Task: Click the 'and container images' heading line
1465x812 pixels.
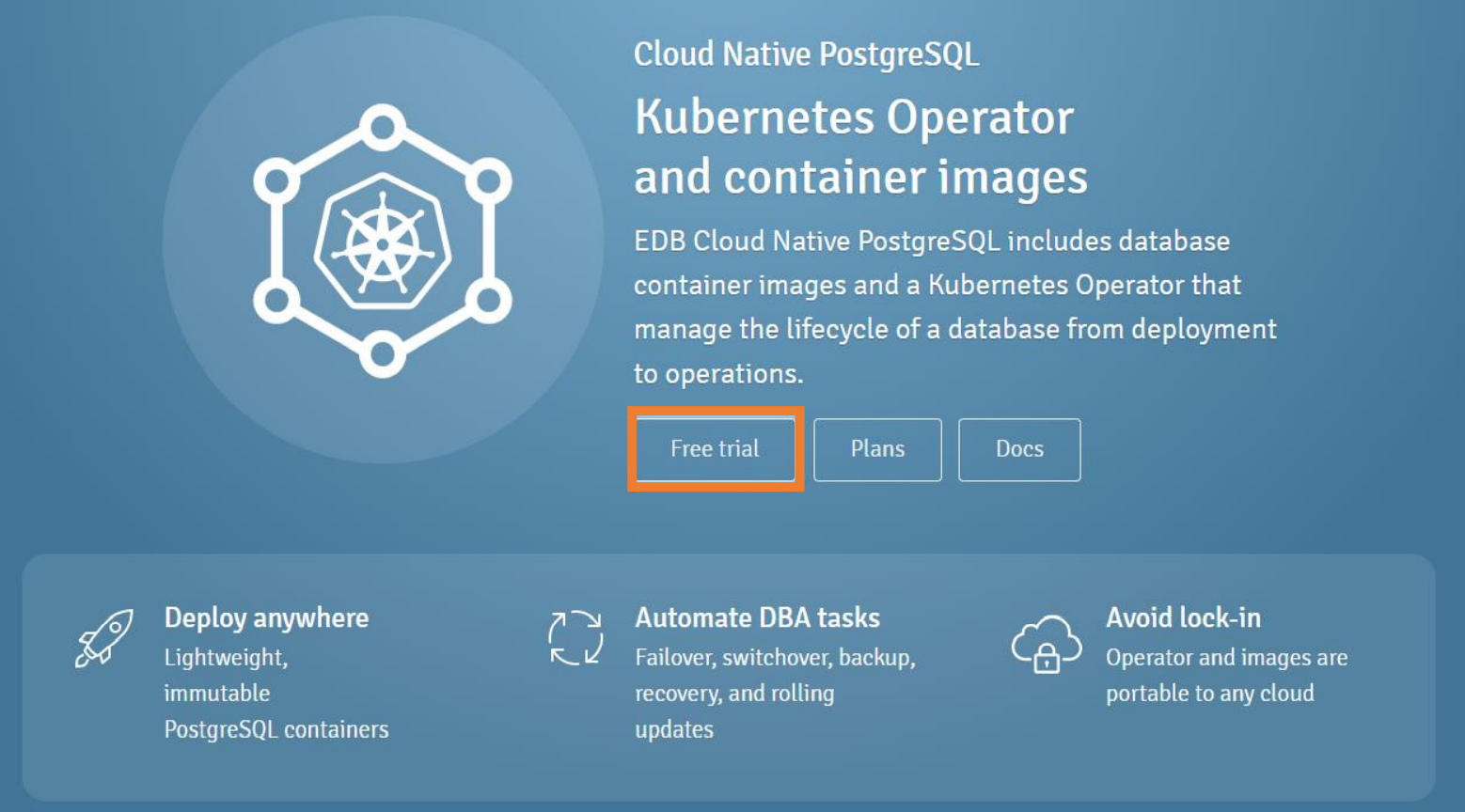Action: point(860,178)
